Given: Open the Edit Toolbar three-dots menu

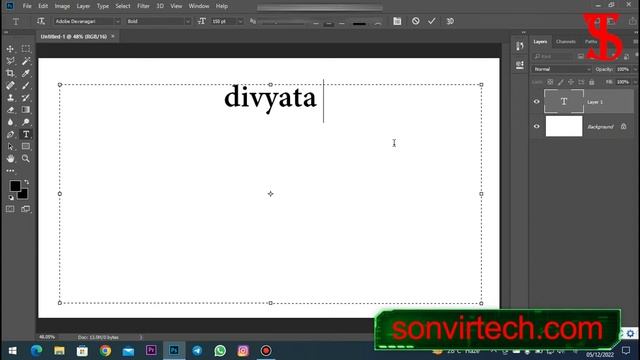Looking at the screenshot, I should (10, 171).
